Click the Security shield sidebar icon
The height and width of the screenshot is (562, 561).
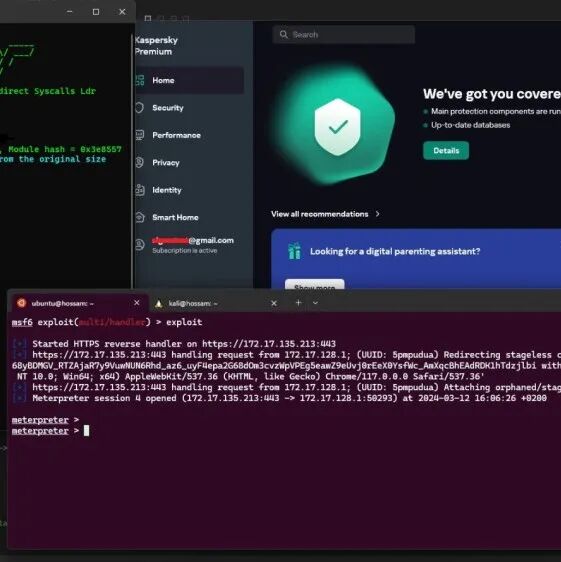pos(139,108)
